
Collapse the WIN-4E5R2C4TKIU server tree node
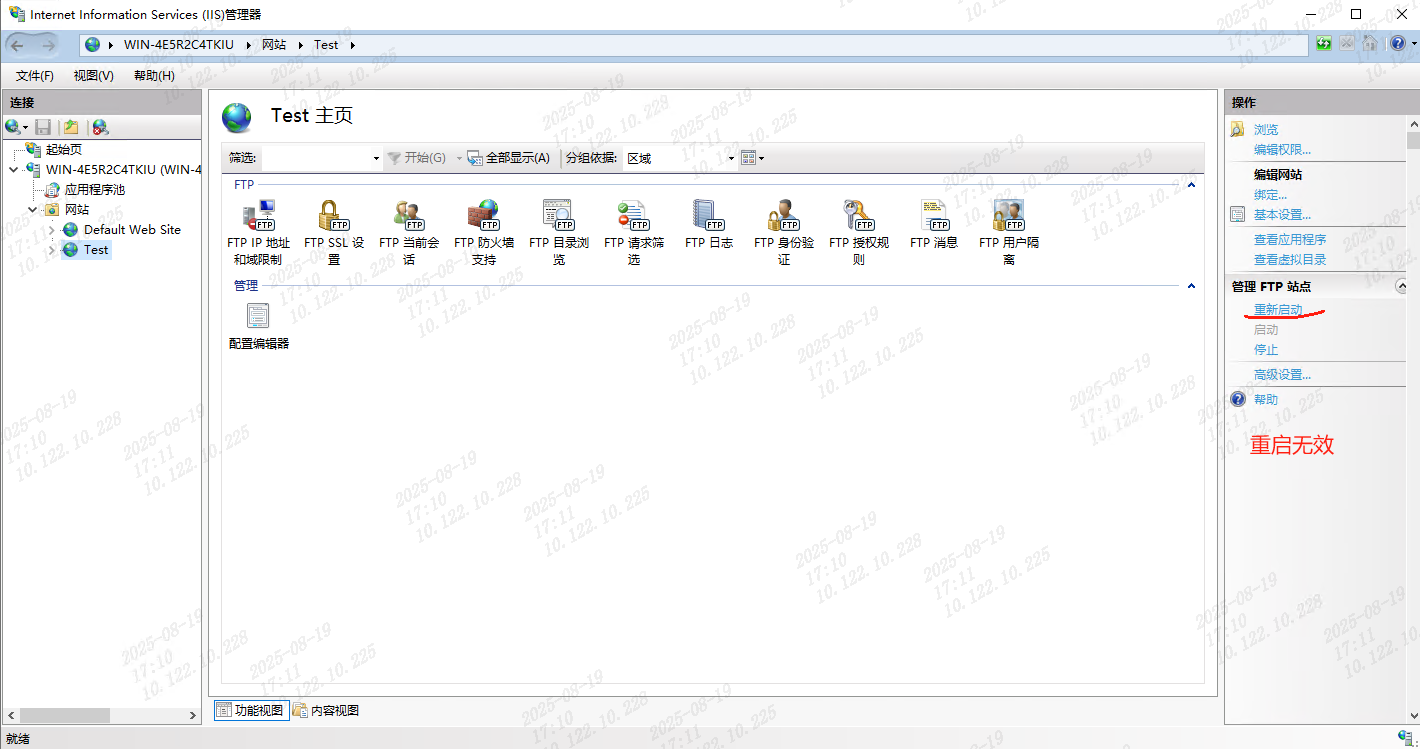click(12, 170)
